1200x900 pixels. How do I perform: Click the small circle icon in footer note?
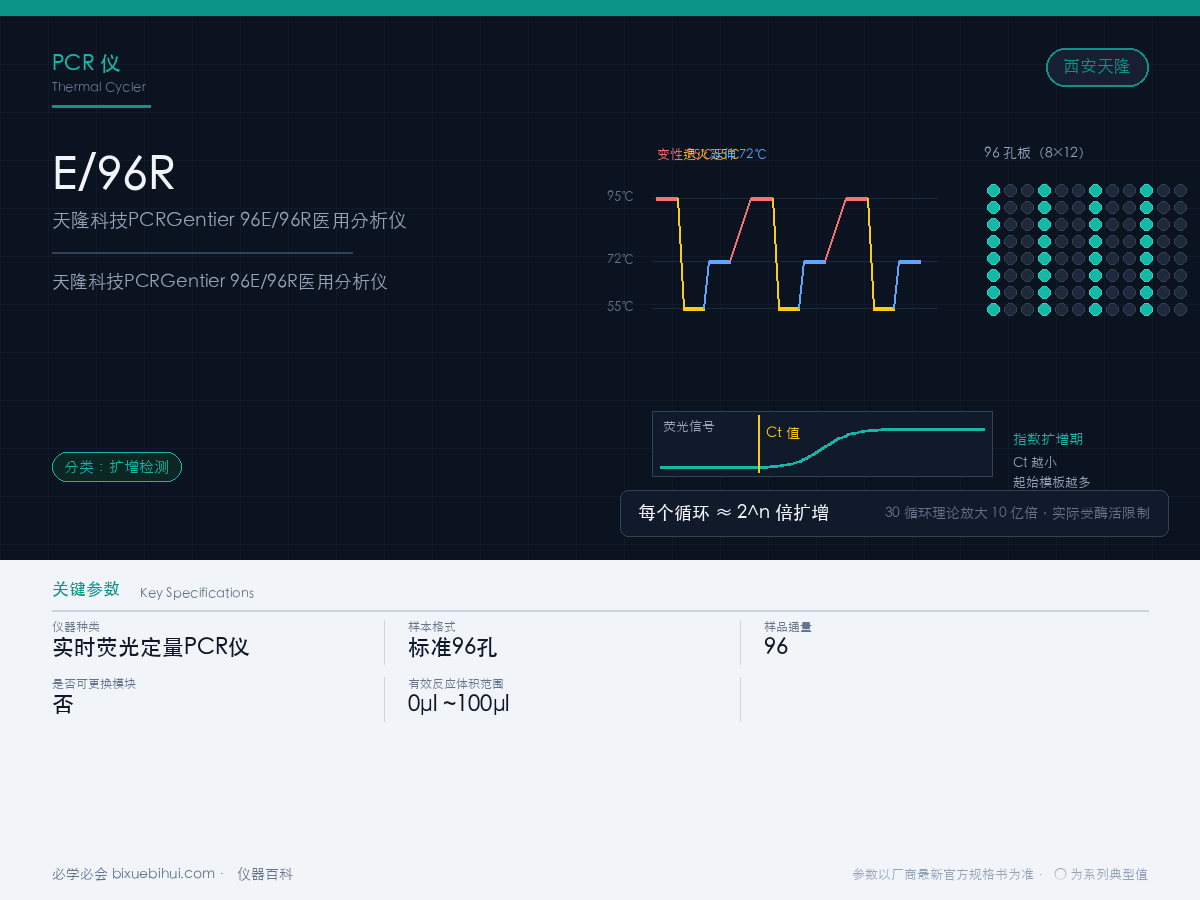point(1060,873)
